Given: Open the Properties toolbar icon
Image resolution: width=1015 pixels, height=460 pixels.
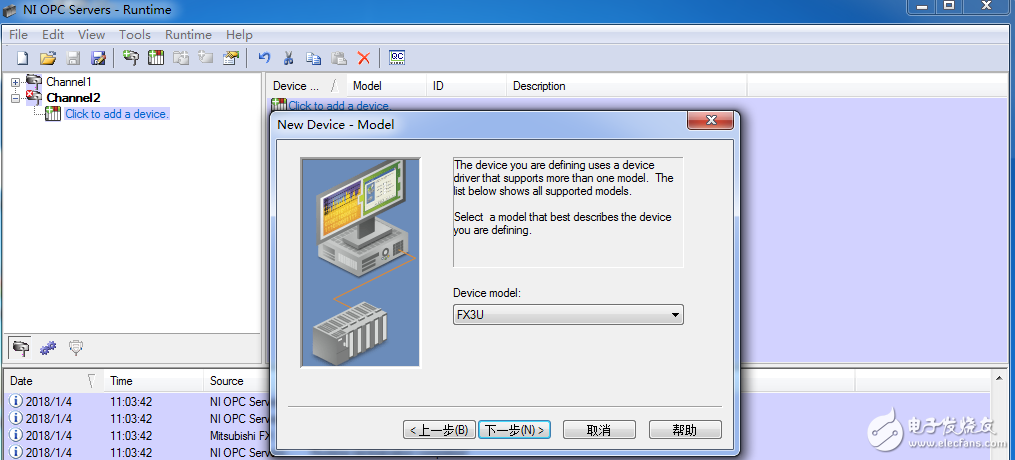Looking at the screenshot, I should (231, 58).
